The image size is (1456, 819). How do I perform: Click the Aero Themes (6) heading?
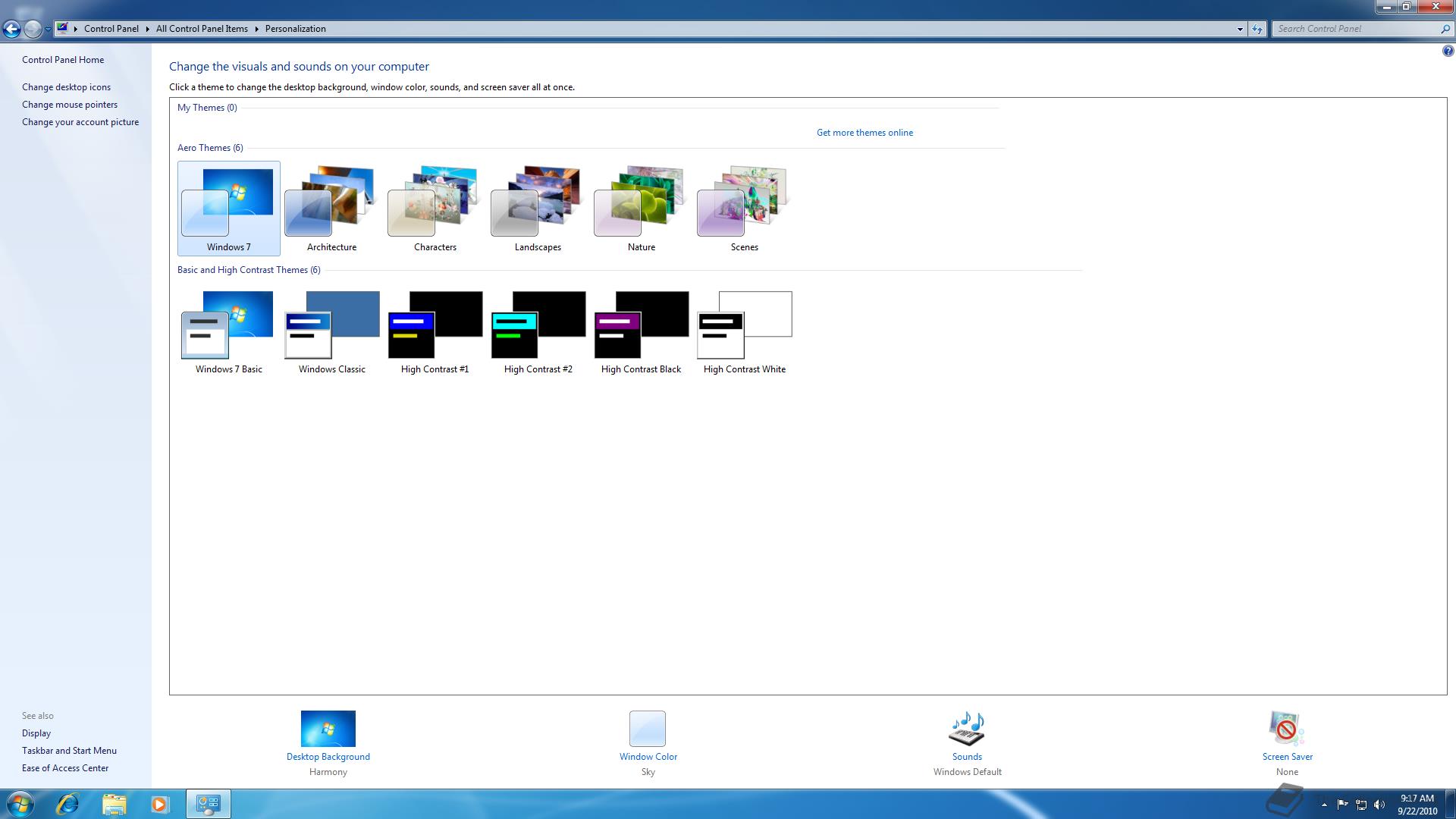[210, 148]
